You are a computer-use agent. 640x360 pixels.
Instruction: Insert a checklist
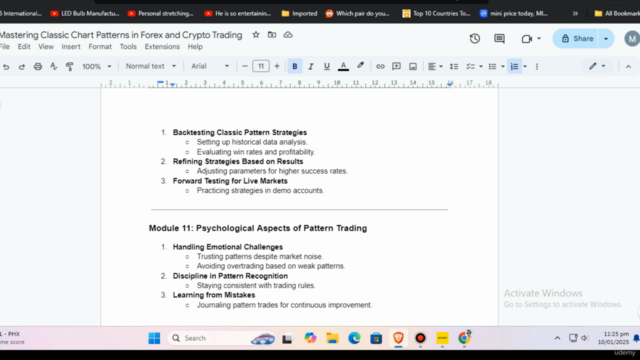click(471, 67)
